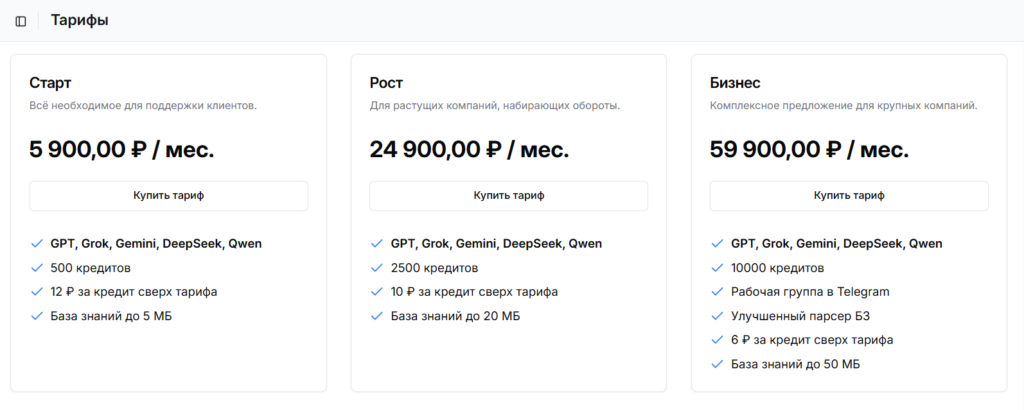Viewport: 1024px width, 410px height.
Task: Click the AI models list in Бизнес card
Action: [x=837, y=244]
